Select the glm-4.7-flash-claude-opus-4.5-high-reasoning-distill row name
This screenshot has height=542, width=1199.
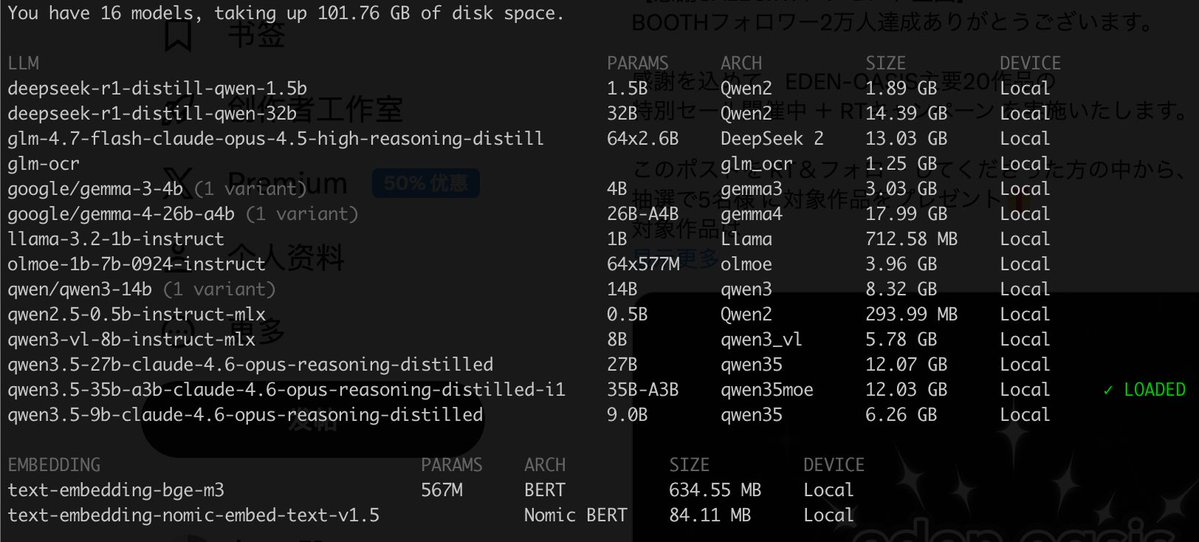point(276,138)
